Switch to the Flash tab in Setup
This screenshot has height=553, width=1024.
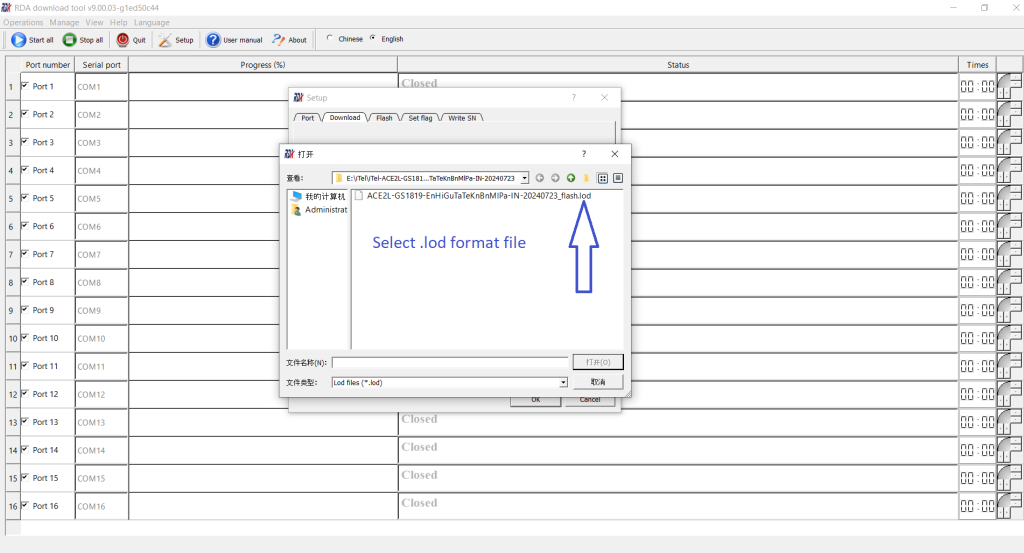coord(384,118)
